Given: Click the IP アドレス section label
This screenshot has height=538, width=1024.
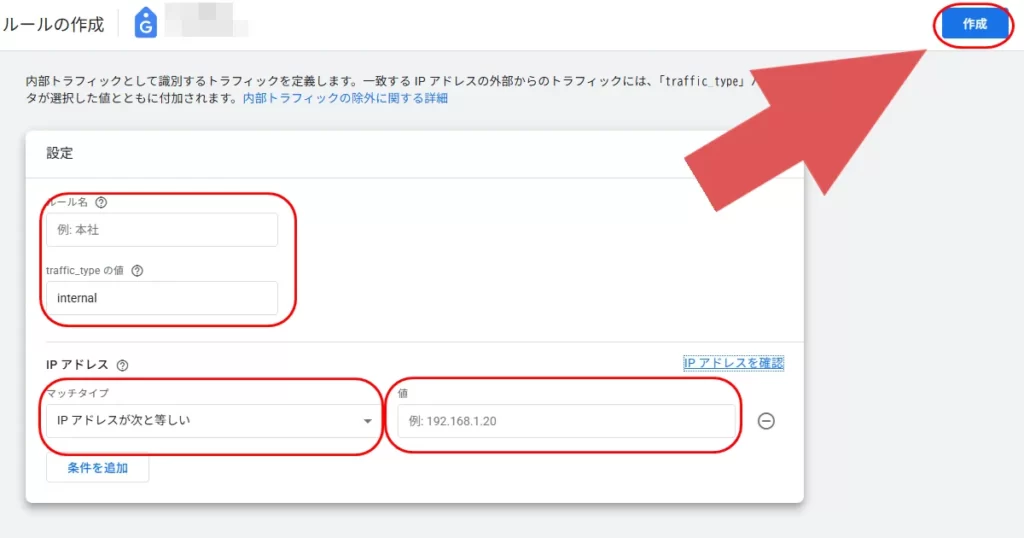Looking at the screenshot, I should (77, 365).
